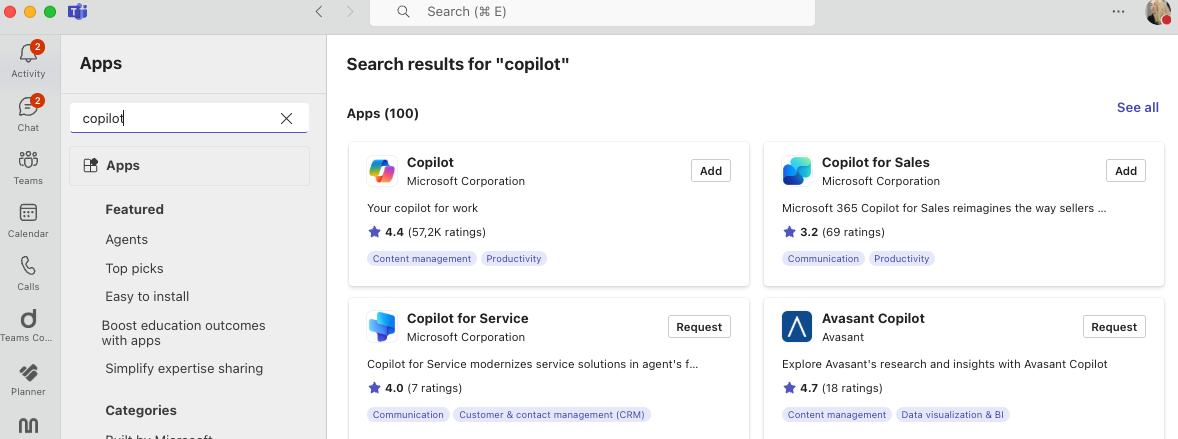Click Content management tag on Avasant Copilot
Screen dimensions: 1178x439
click(837, 414)
